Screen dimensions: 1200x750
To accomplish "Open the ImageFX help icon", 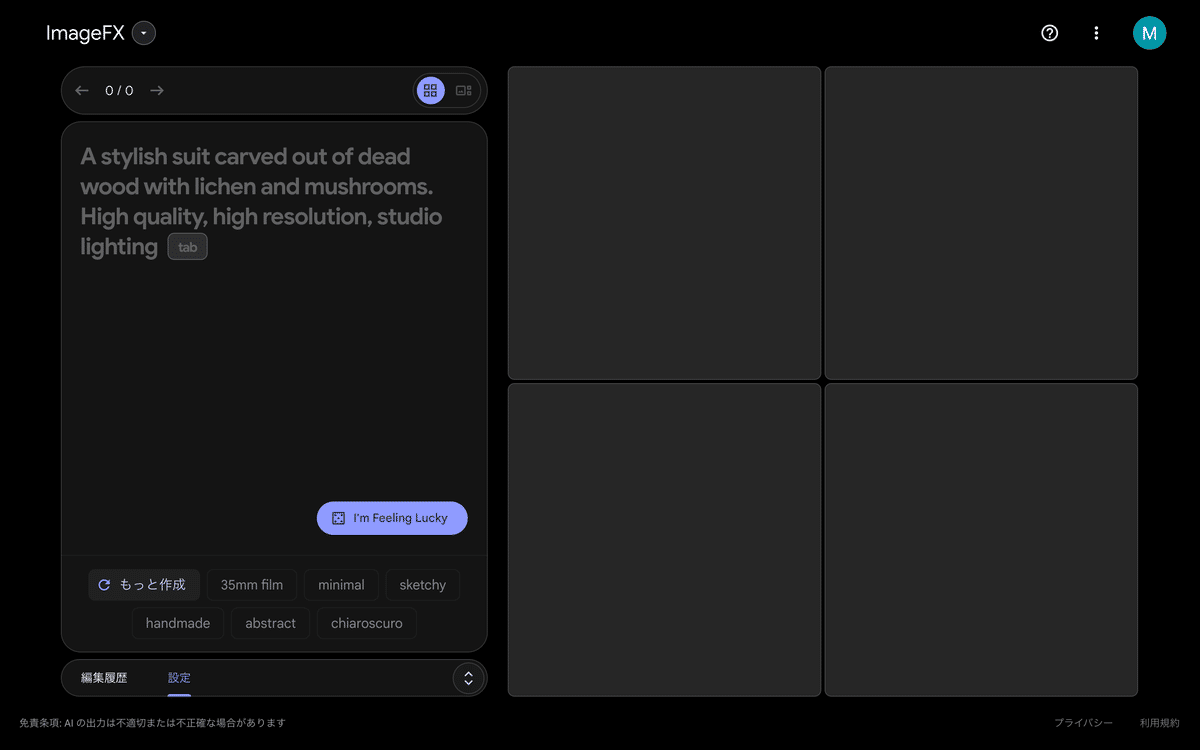I will click(1049, 33).
